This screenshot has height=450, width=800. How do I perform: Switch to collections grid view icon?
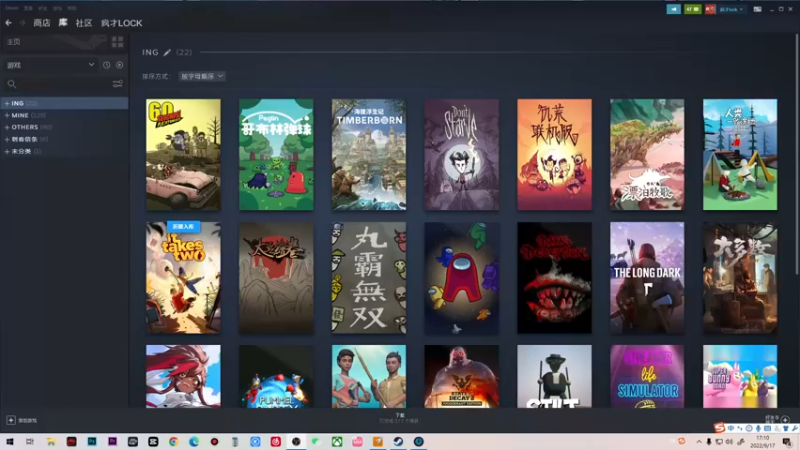(117, 42)
